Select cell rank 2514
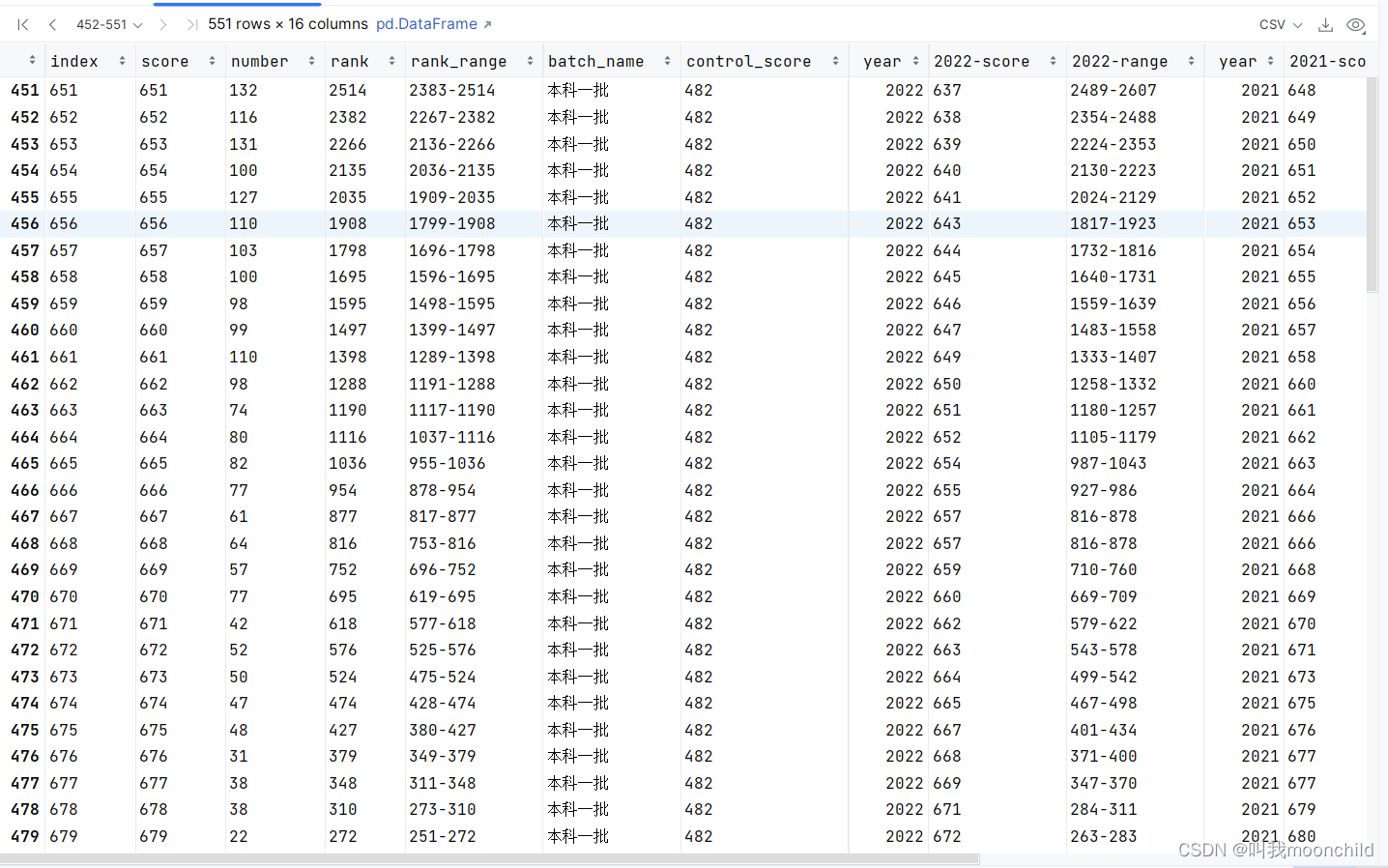1388x868 pixels. (348, 90)
